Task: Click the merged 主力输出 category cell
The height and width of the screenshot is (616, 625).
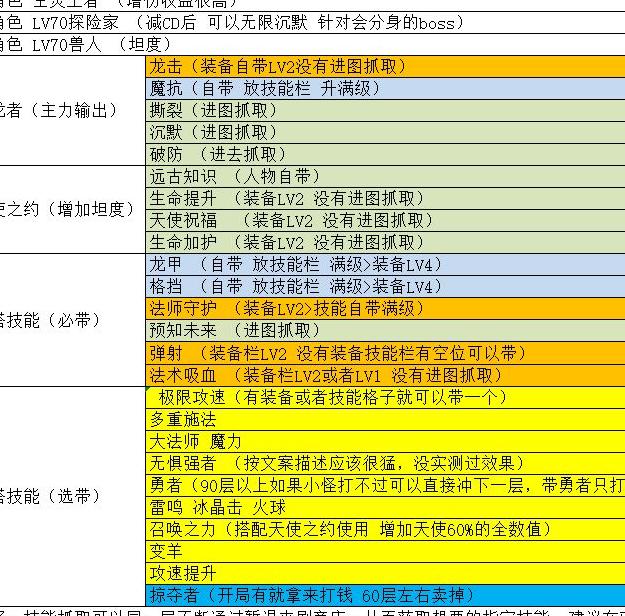Action: [70, 110]
